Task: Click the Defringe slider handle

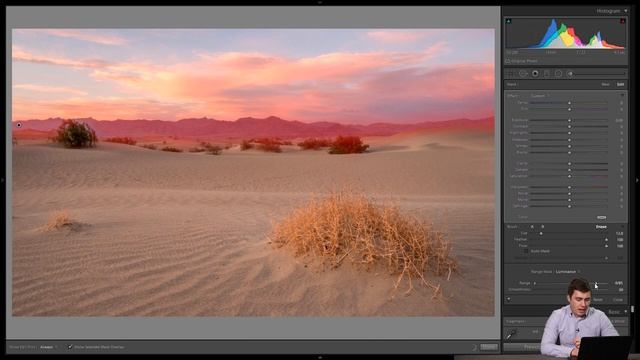Action: [x=569, y=207]
